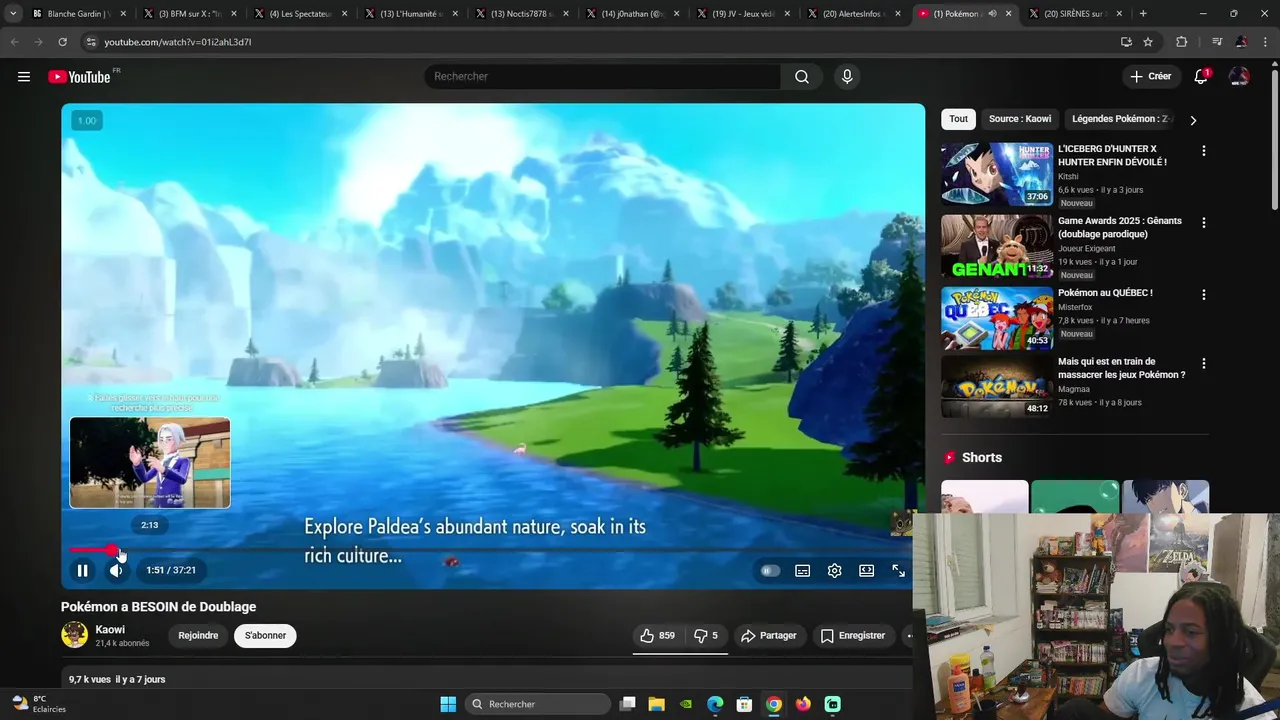The width and height of the screenshot is (1280, 720).
Task: Open the Game Awards 2025 thumbnail
Action: 996,246
